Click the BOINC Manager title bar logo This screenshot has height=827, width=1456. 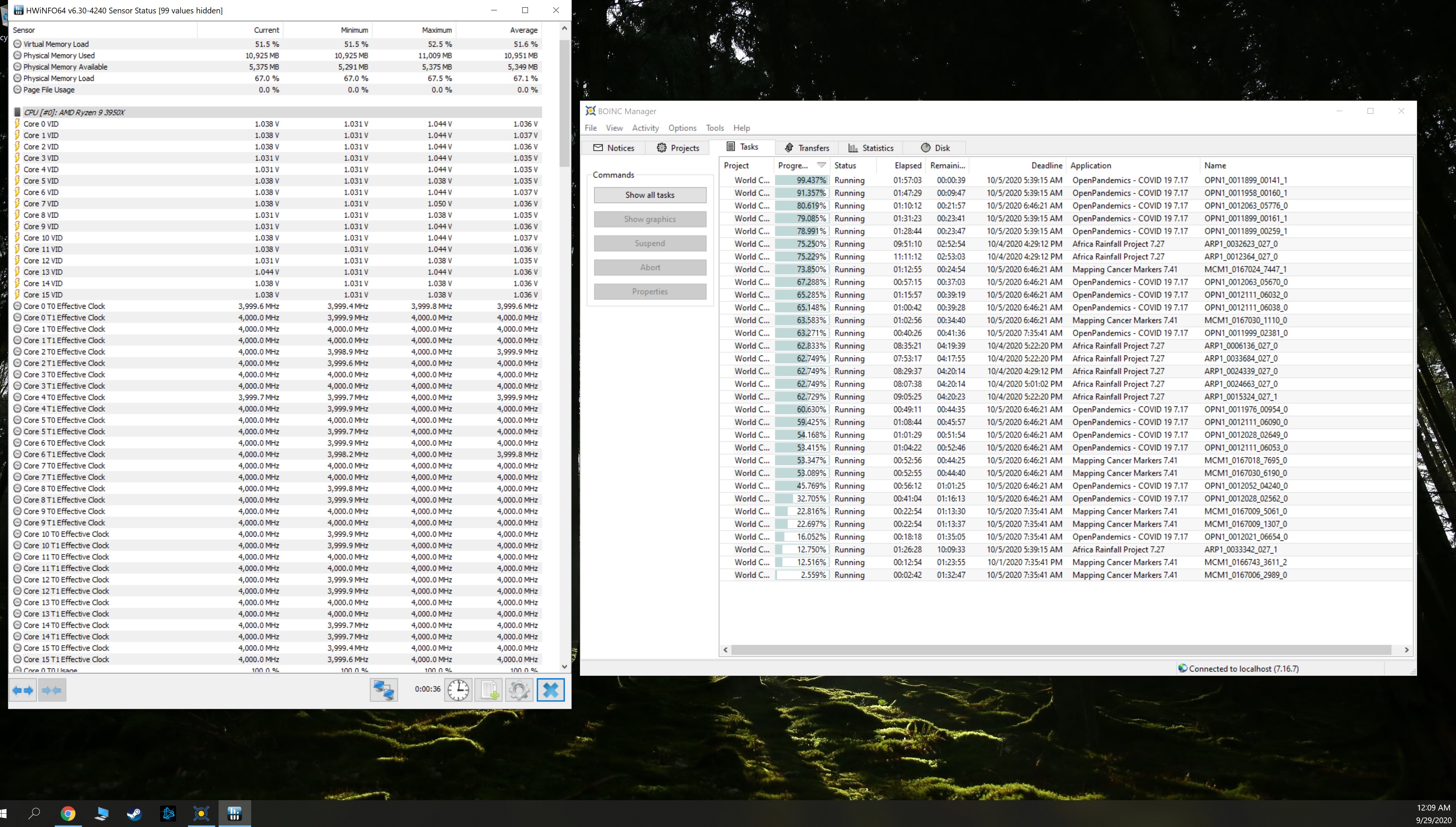click(590, 111)
